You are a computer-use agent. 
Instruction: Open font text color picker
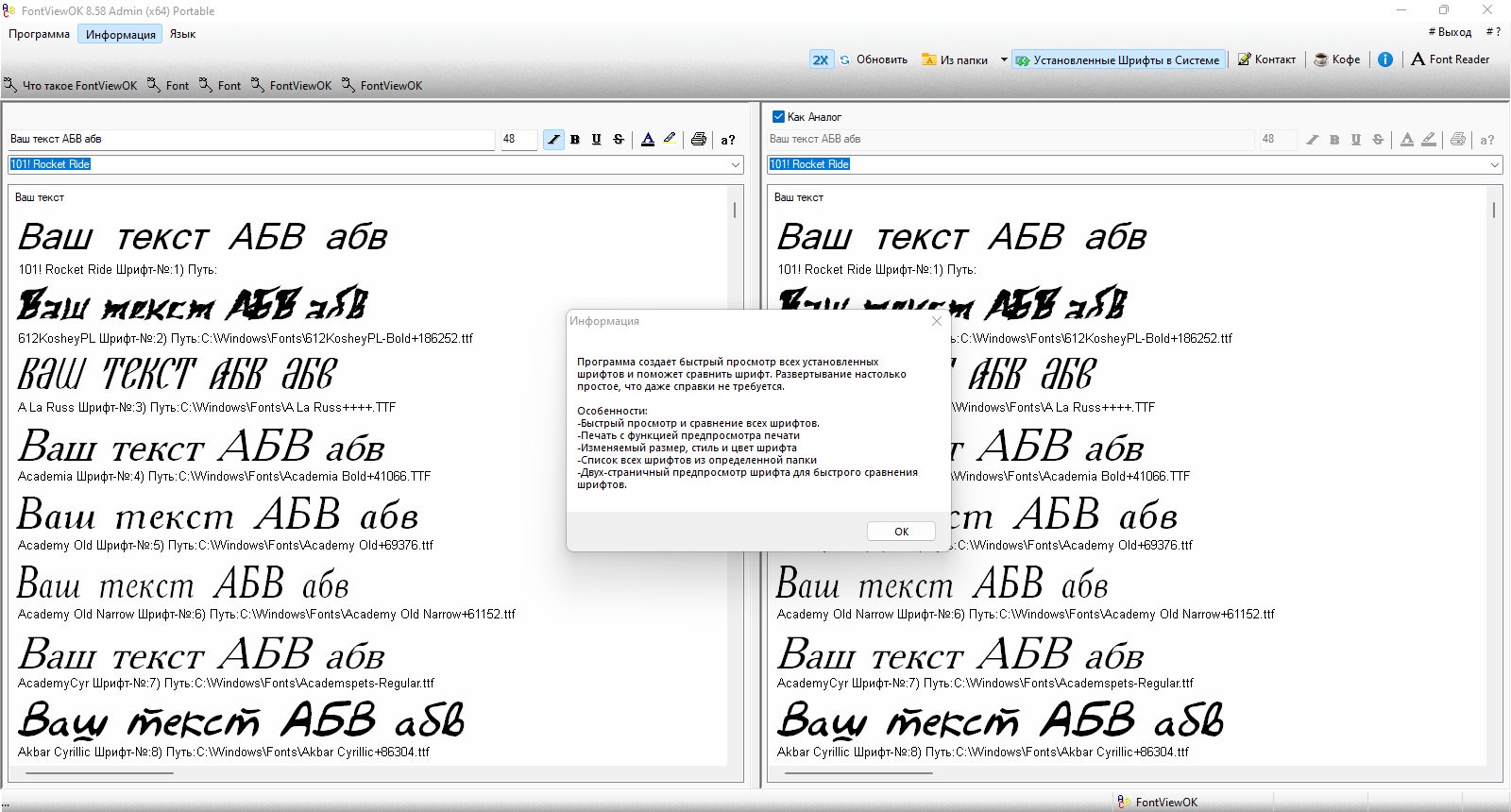(648, 140)
